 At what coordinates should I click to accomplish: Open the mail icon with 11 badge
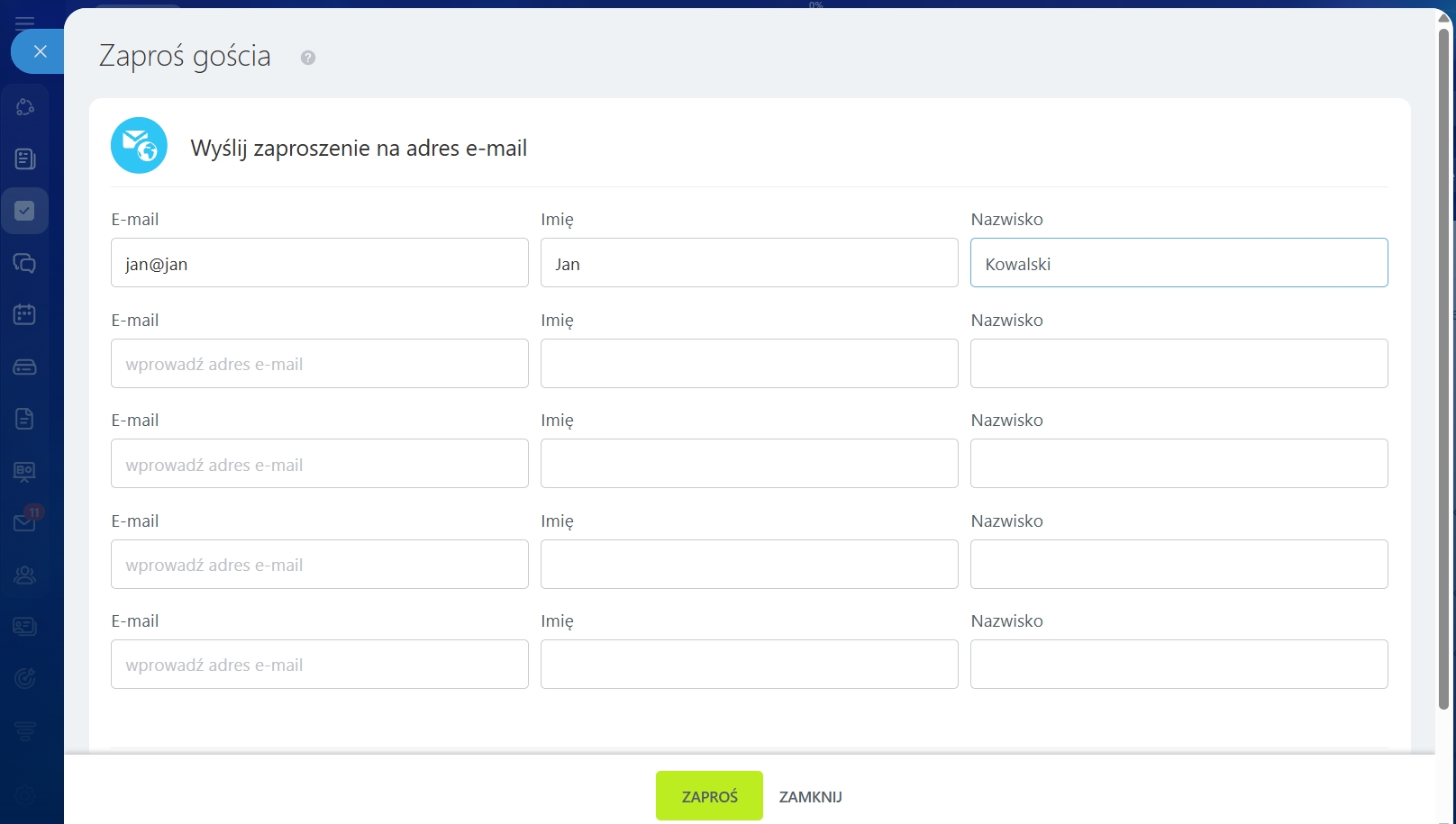25,522
